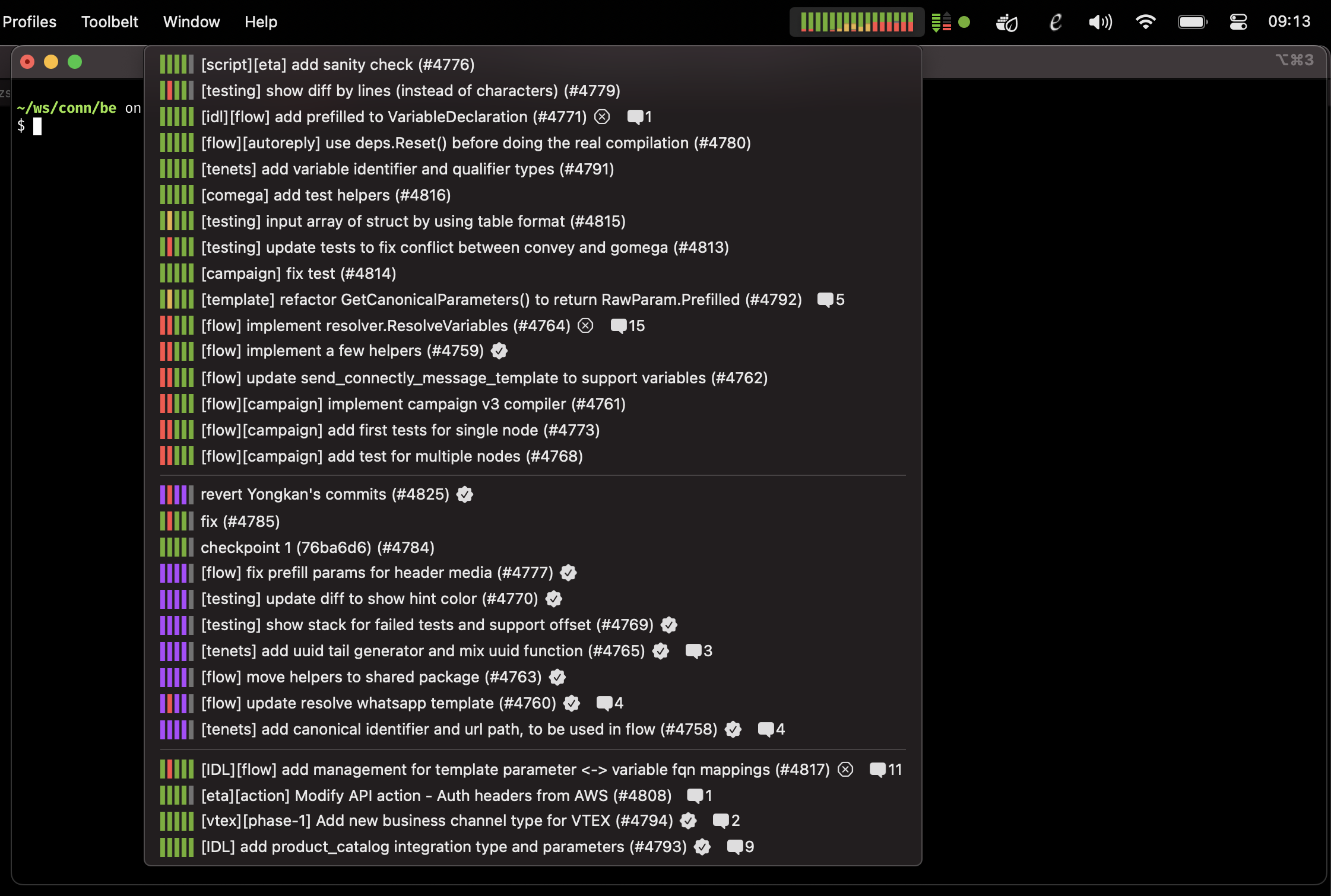The height and width of the screenshot is (896, 1331).
Task: Click the approved badge on PR #4763
Action: (557, 677)
